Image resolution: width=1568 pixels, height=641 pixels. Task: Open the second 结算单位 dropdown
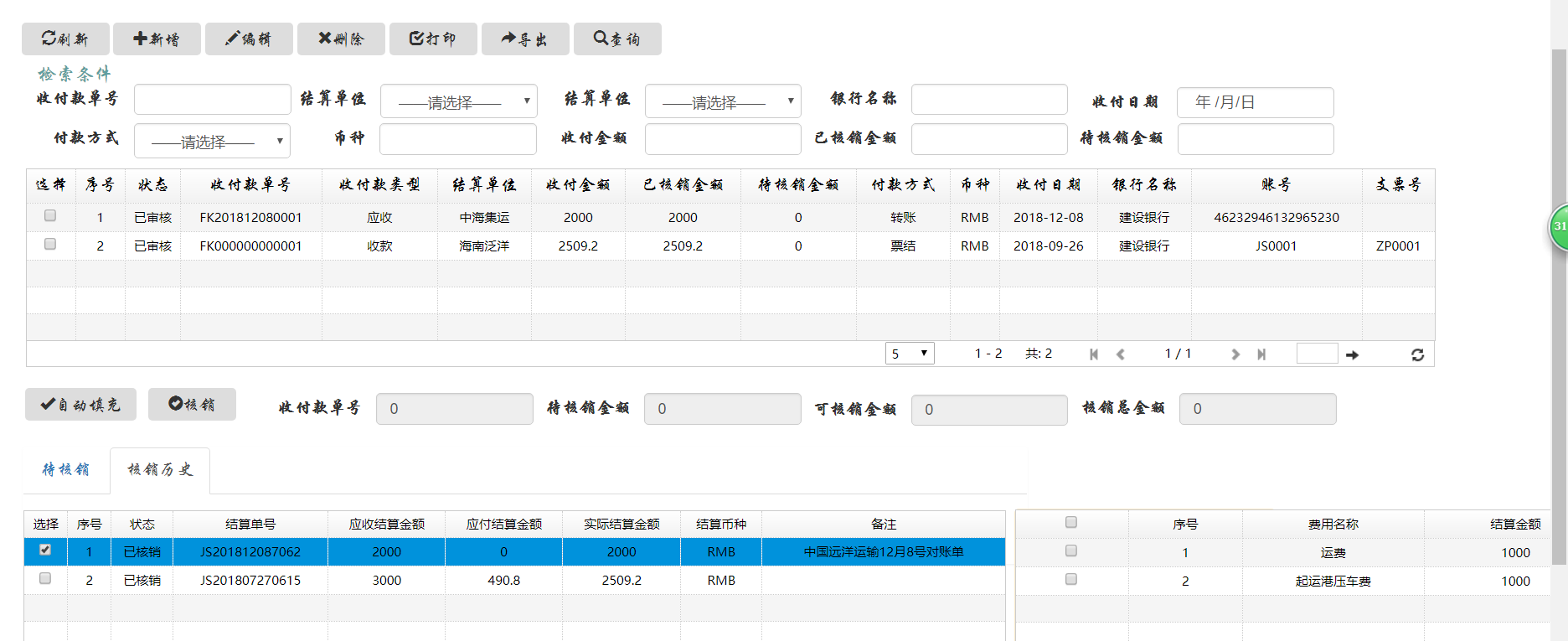click(x=723, y=101)
